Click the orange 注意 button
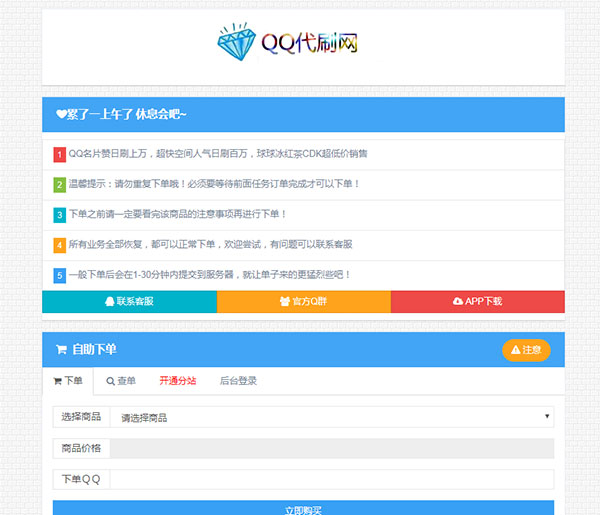This screenshot has width=600, height=515. 526,350
